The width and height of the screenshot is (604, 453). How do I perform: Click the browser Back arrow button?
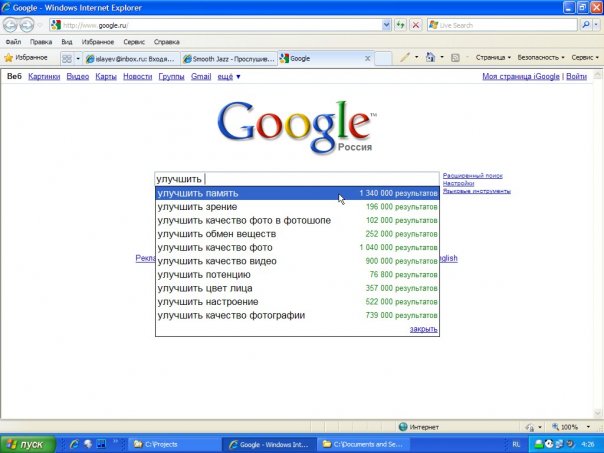click(11, 25)
